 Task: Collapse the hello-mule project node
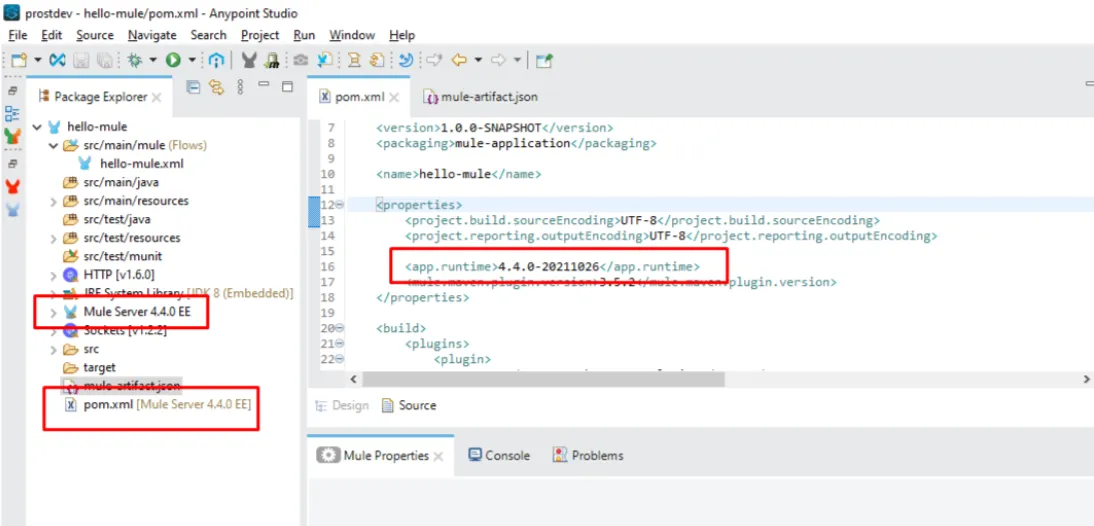point(37,127)
